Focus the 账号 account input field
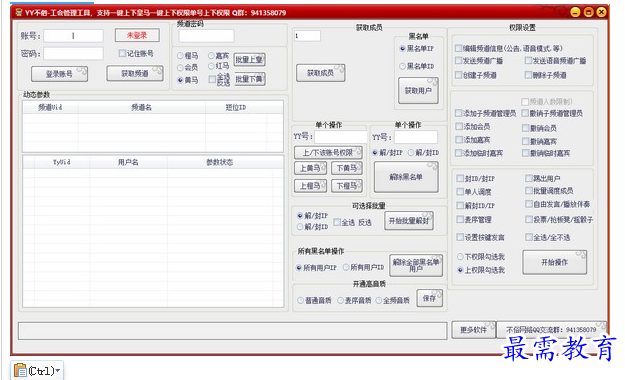 click(73, 35)
